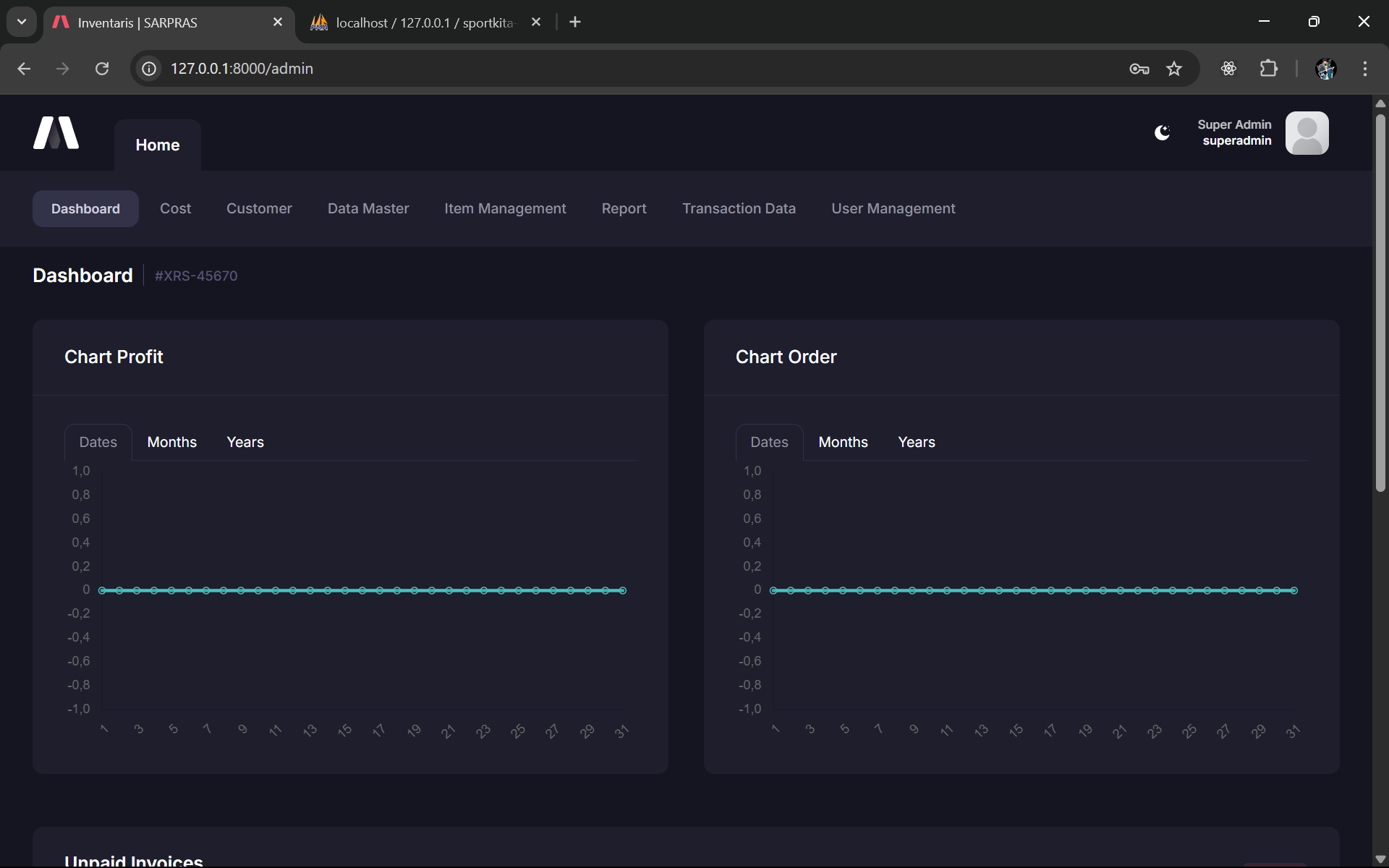
Task: Toggle dark mode moon icon
Action: 1162,133
